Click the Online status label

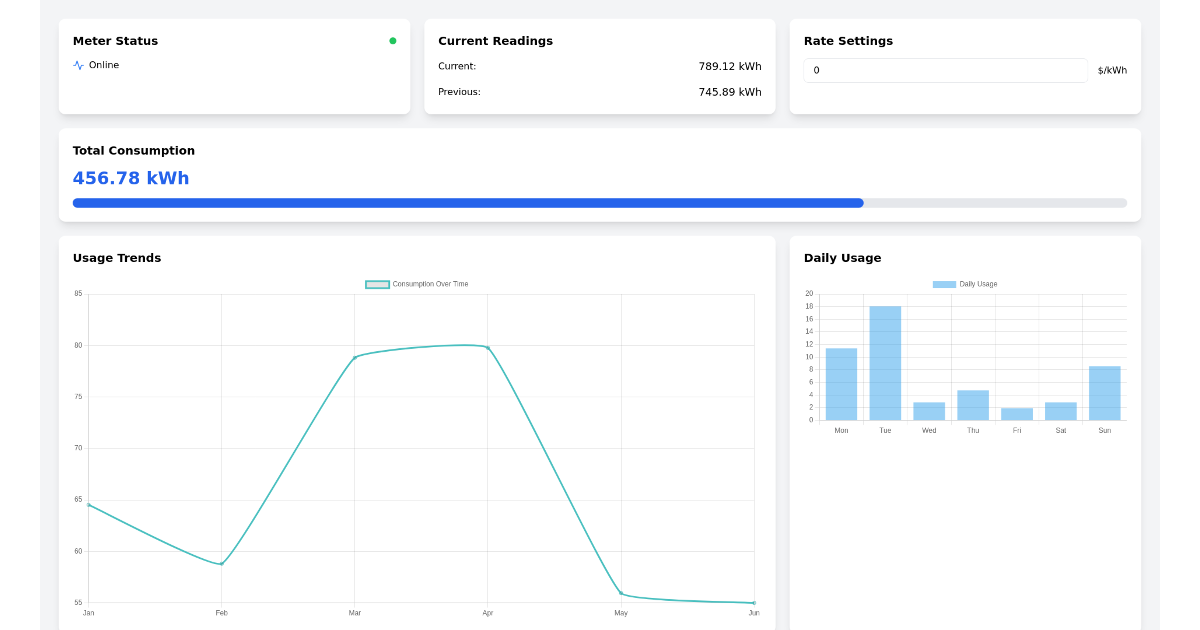tap(104, 64)
